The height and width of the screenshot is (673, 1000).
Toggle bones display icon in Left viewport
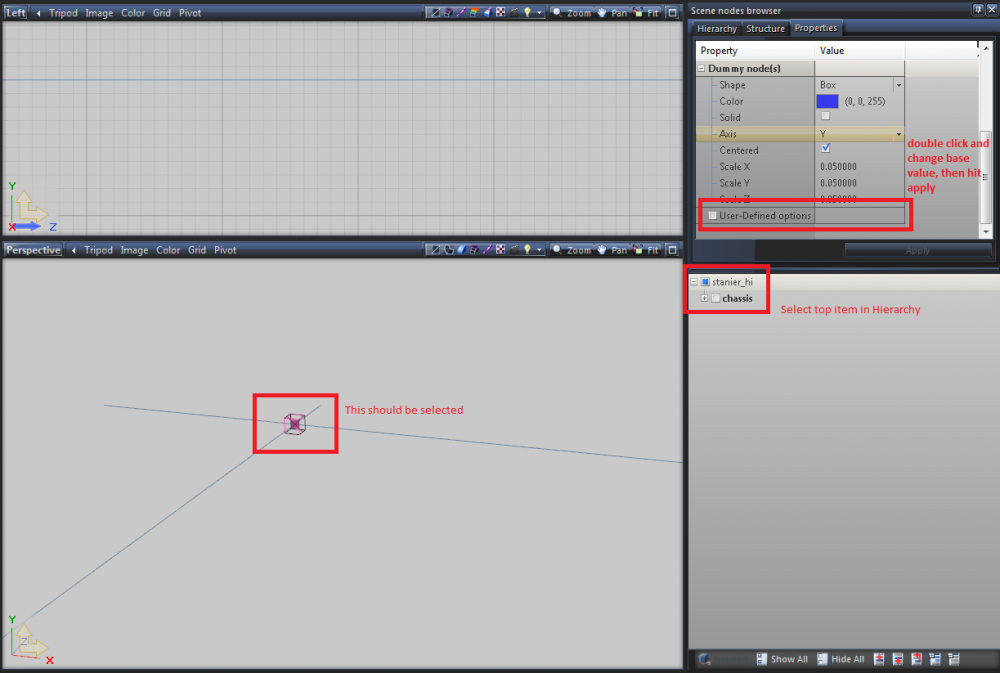pyautogui.click(x=462, y=13)
